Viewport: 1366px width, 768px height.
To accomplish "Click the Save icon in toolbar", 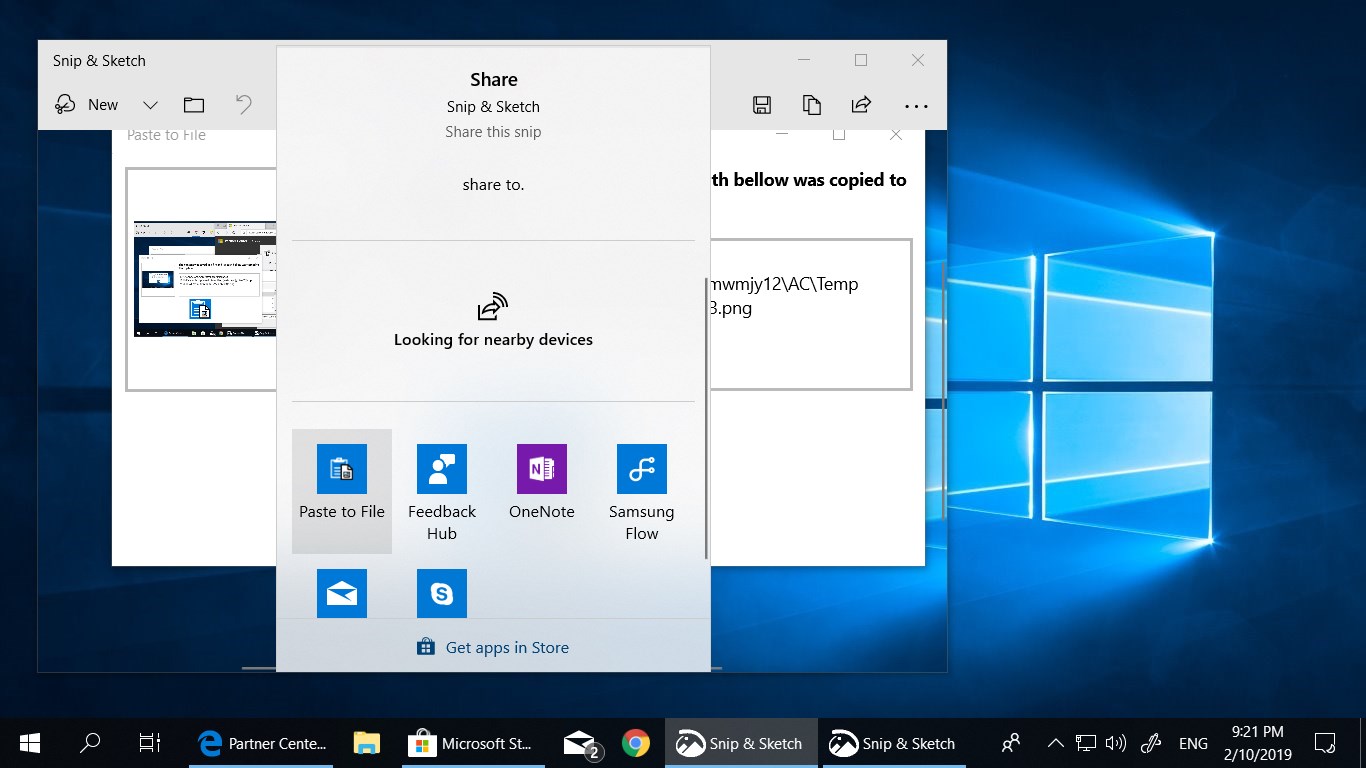I will (762, 105).
